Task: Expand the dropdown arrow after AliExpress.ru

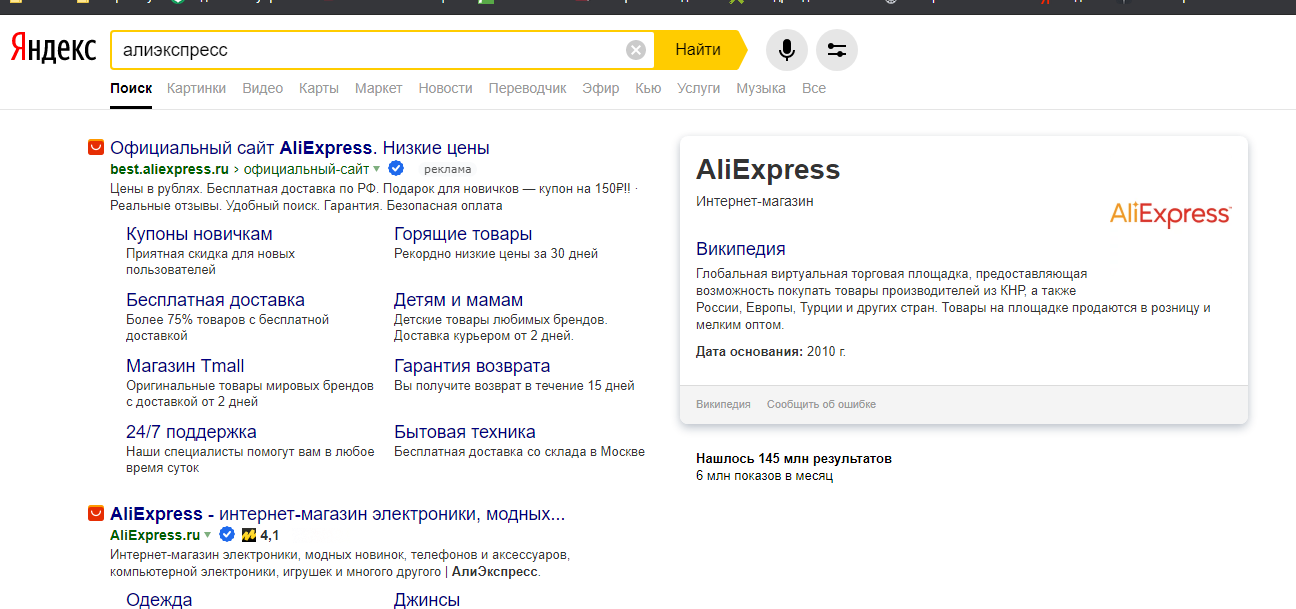Action: pos(208,536)
